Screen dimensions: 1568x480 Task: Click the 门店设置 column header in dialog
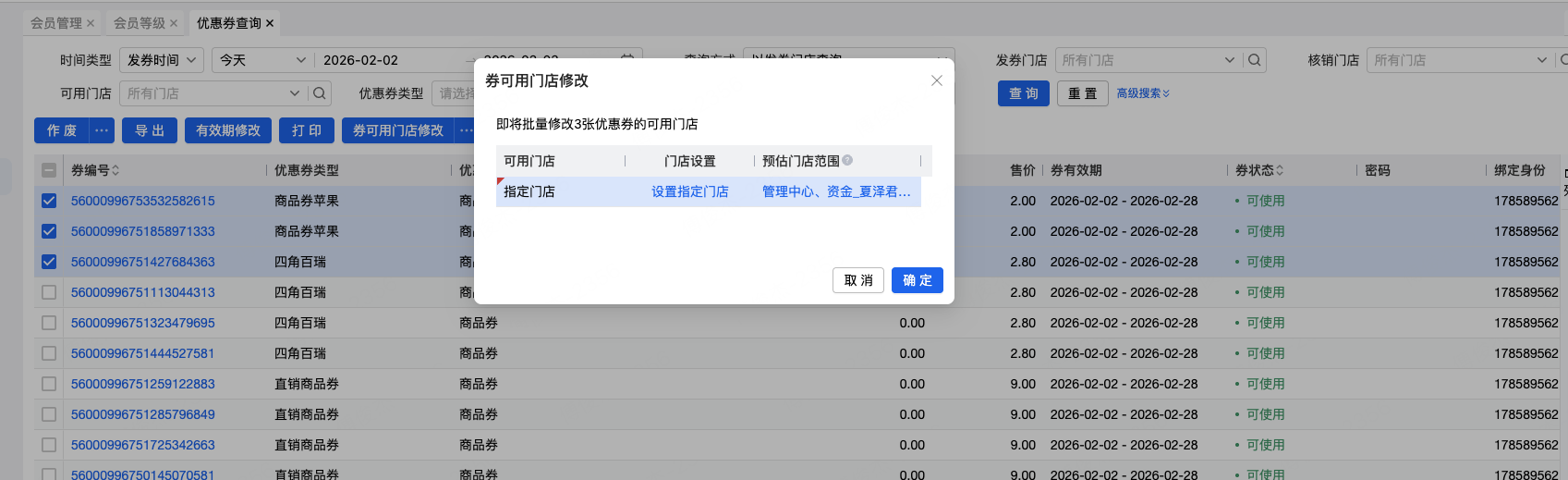(x=690, y=161)
